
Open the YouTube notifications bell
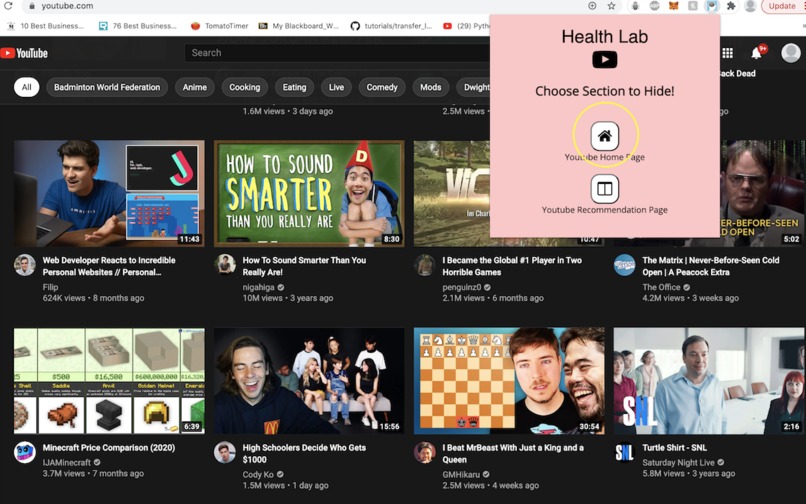tap(756, 53)
